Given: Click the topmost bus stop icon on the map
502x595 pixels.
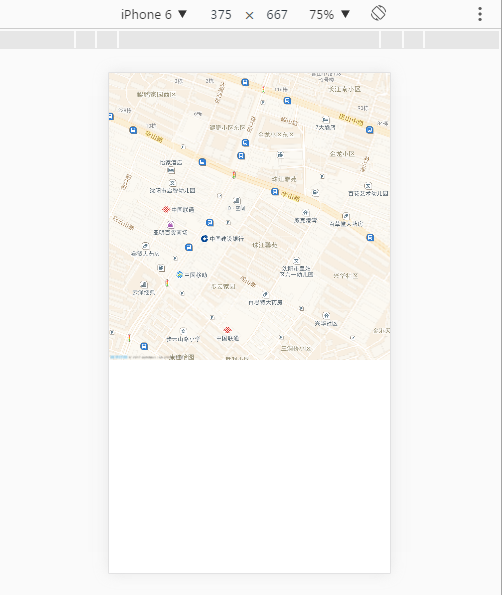Looking at the screenshot, I should [x=245, y=82].
